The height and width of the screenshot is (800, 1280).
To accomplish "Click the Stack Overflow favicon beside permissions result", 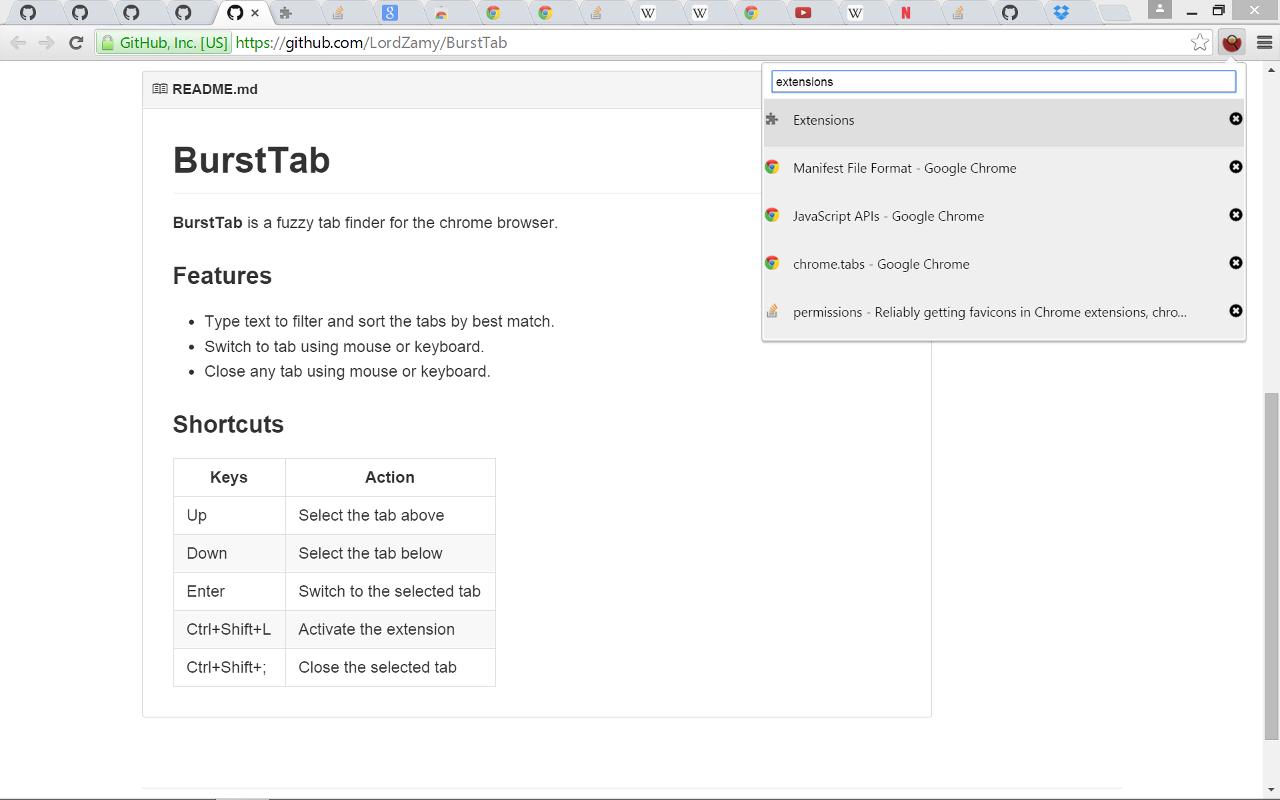I will tap(772, 311).
